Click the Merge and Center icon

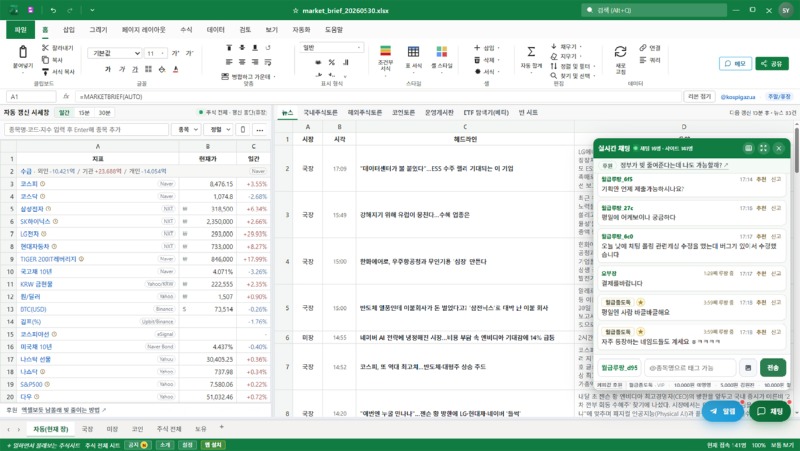[225, 76]
